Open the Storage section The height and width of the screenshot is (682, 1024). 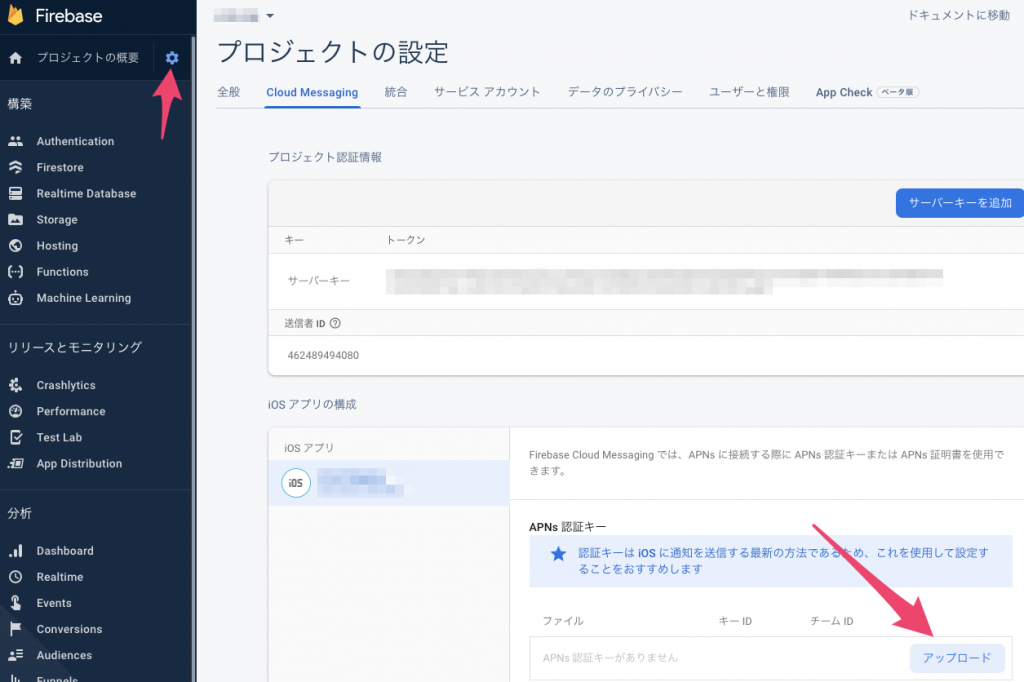(x=57, y=219)
